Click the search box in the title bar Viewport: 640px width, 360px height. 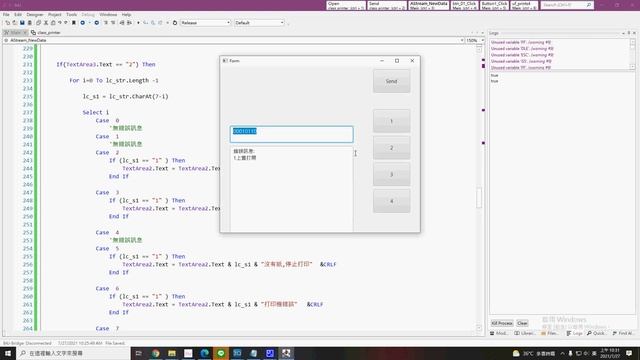pyautogui.click(x=567, y=5)
